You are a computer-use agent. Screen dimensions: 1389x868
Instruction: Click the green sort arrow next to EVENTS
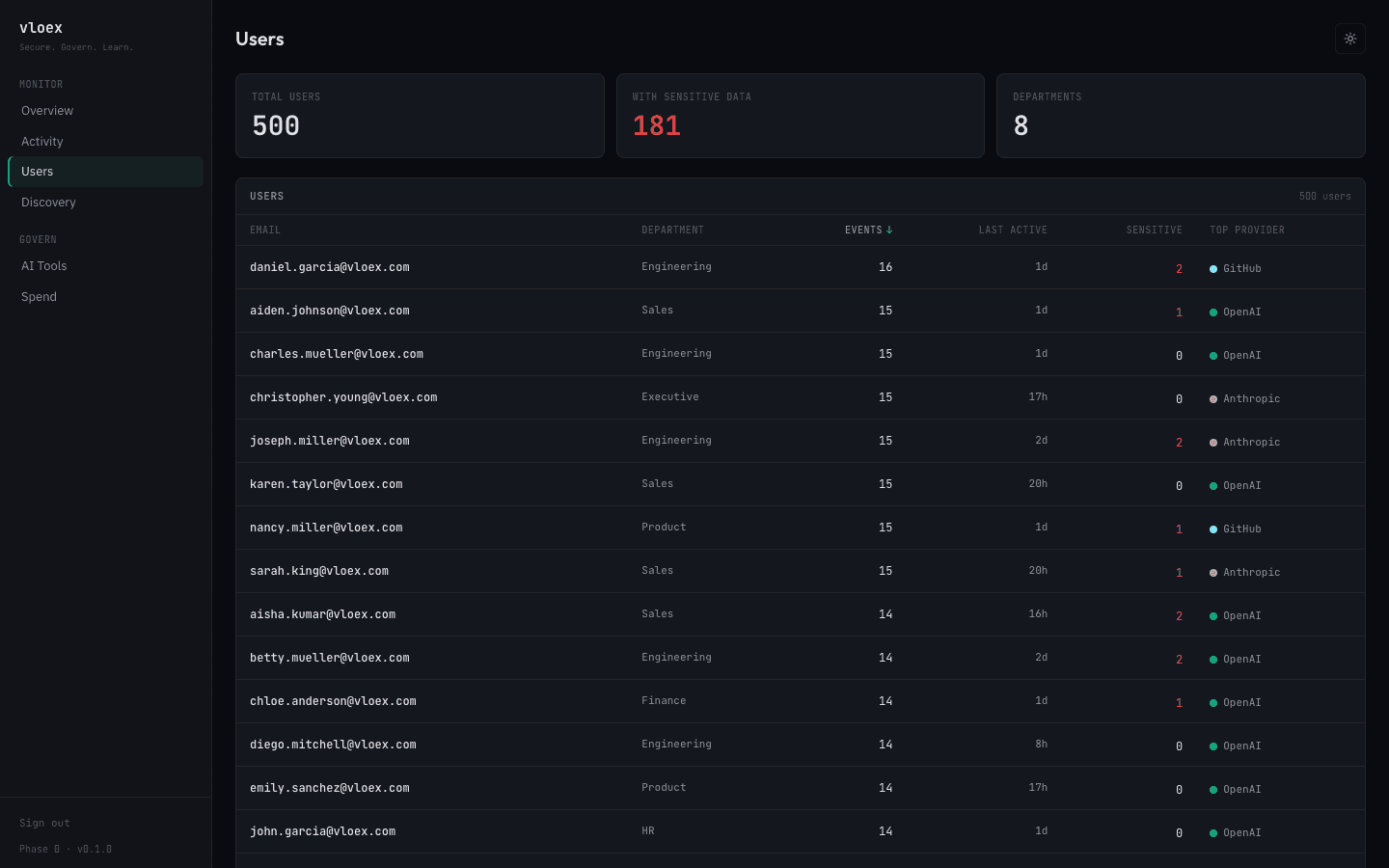pyautogui.click(x=890, y=230)
